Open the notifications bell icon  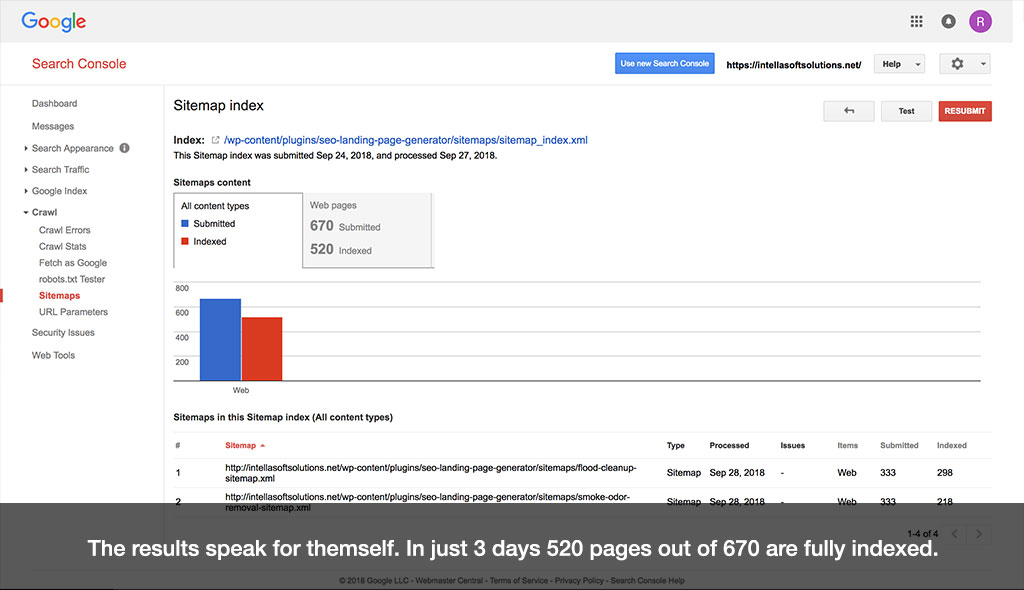click(x=948, y=20)
